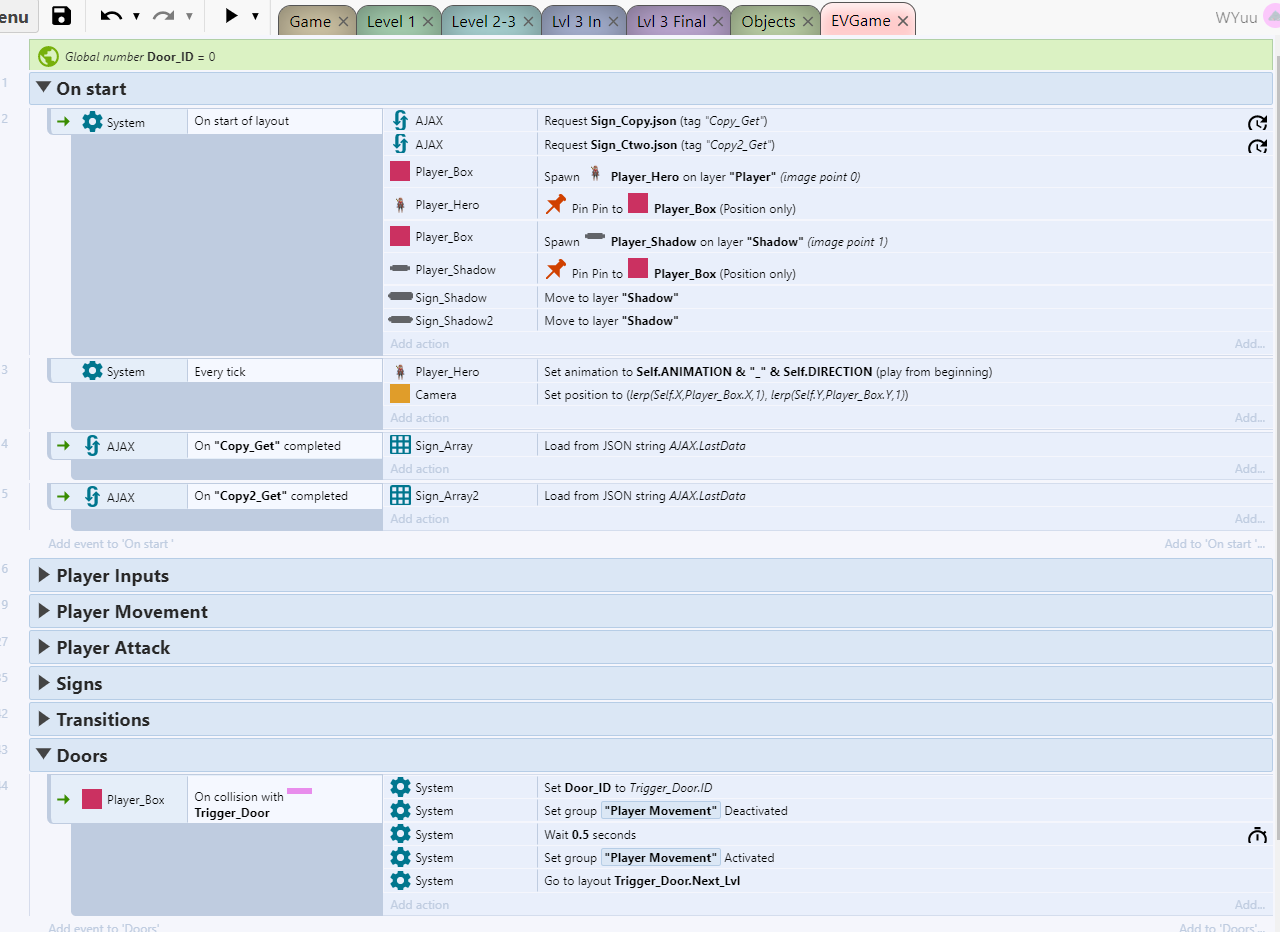Viewport: 1280px width, 932px height.
Task: Expand the 'Signs' group
Action: point(43,683)
